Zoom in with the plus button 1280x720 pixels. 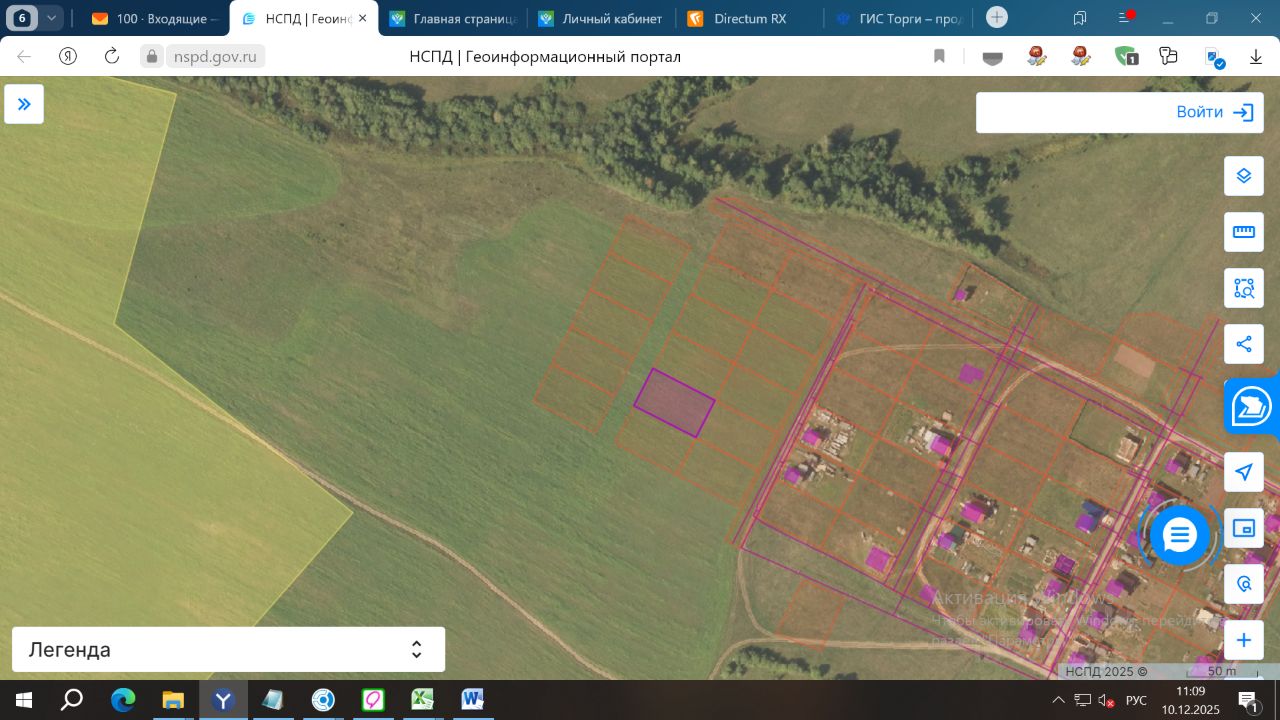click(x=1244, y=640)
